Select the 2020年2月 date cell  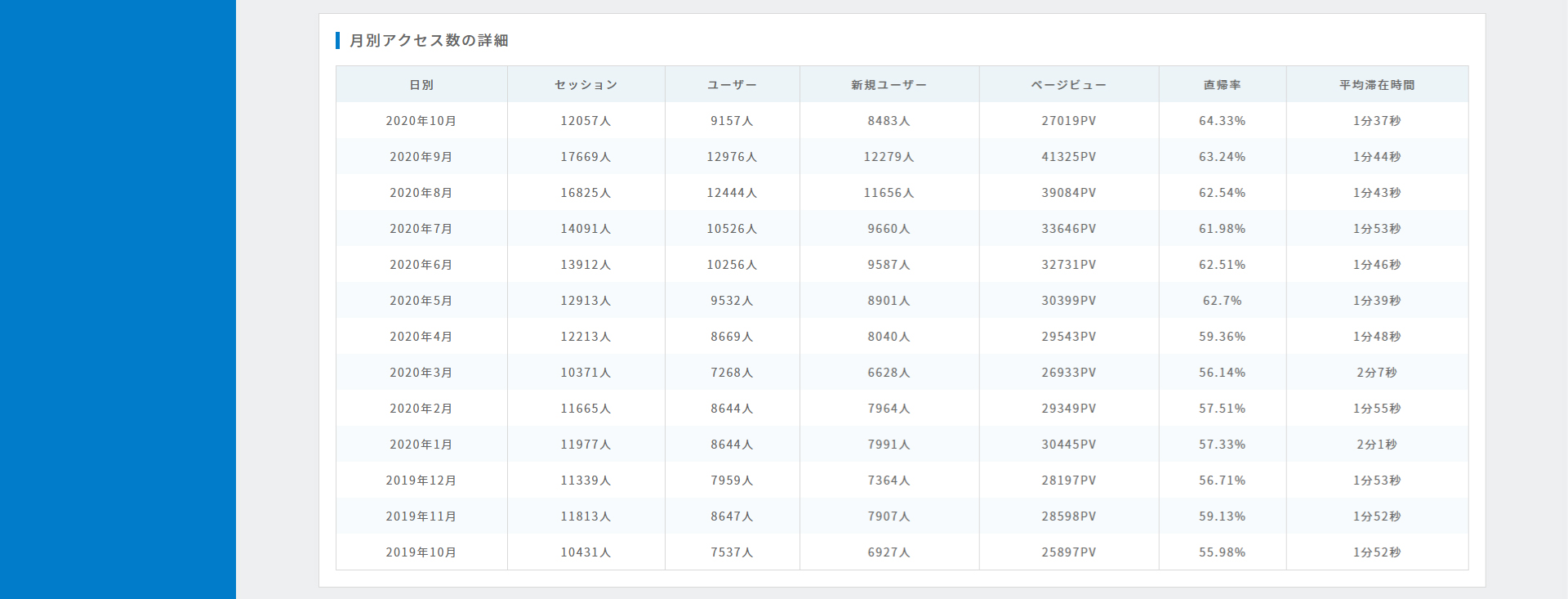click(421, 409)
